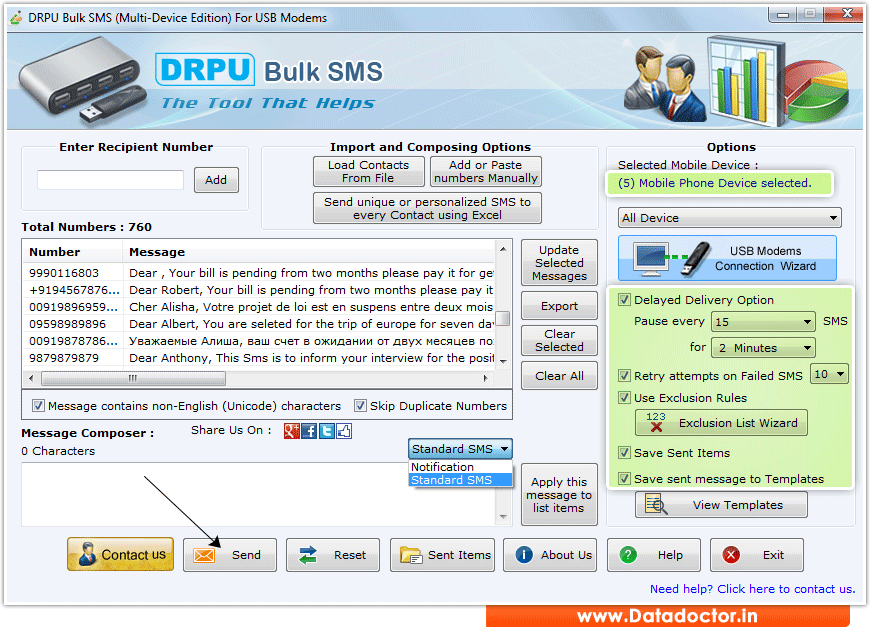Open the Pause every 15 dropdown
Viewport: 870px width, 627px height.
click(763, 322)
